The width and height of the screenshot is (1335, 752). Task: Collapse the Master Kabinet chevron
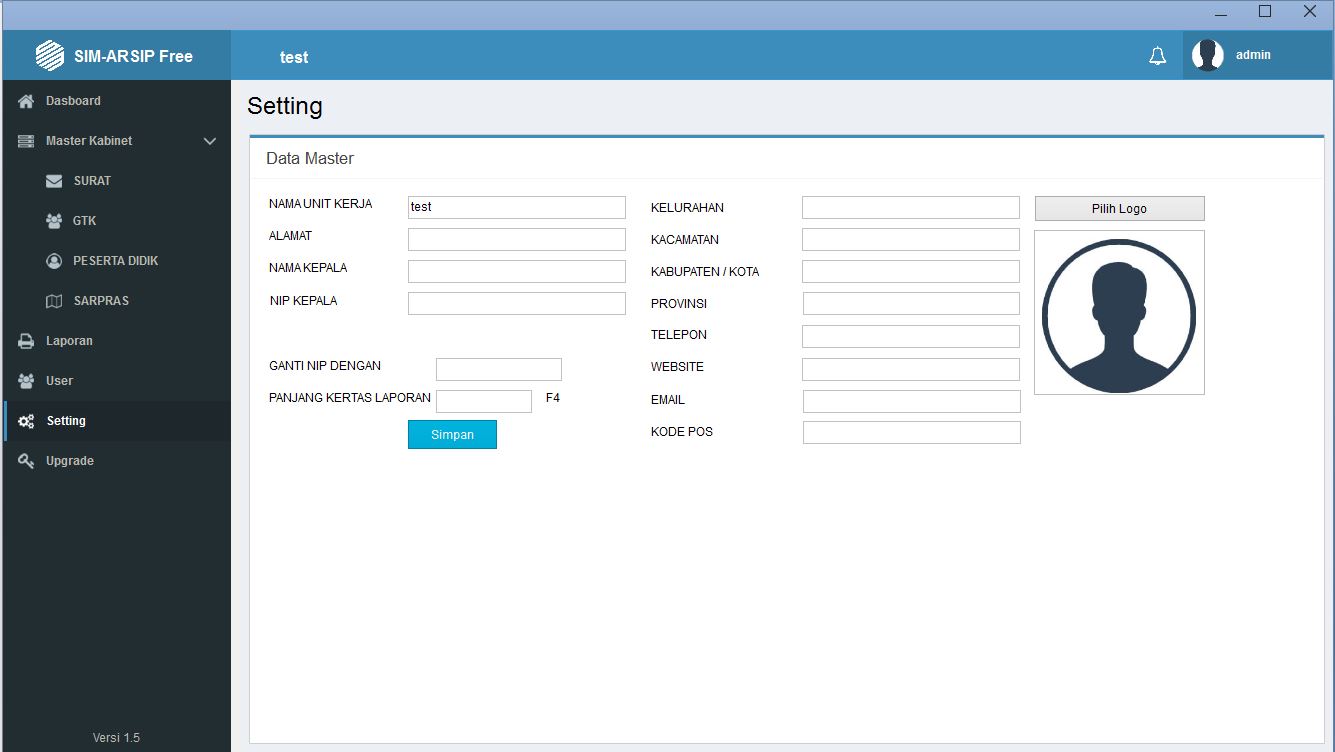click(x=210, y=141)
